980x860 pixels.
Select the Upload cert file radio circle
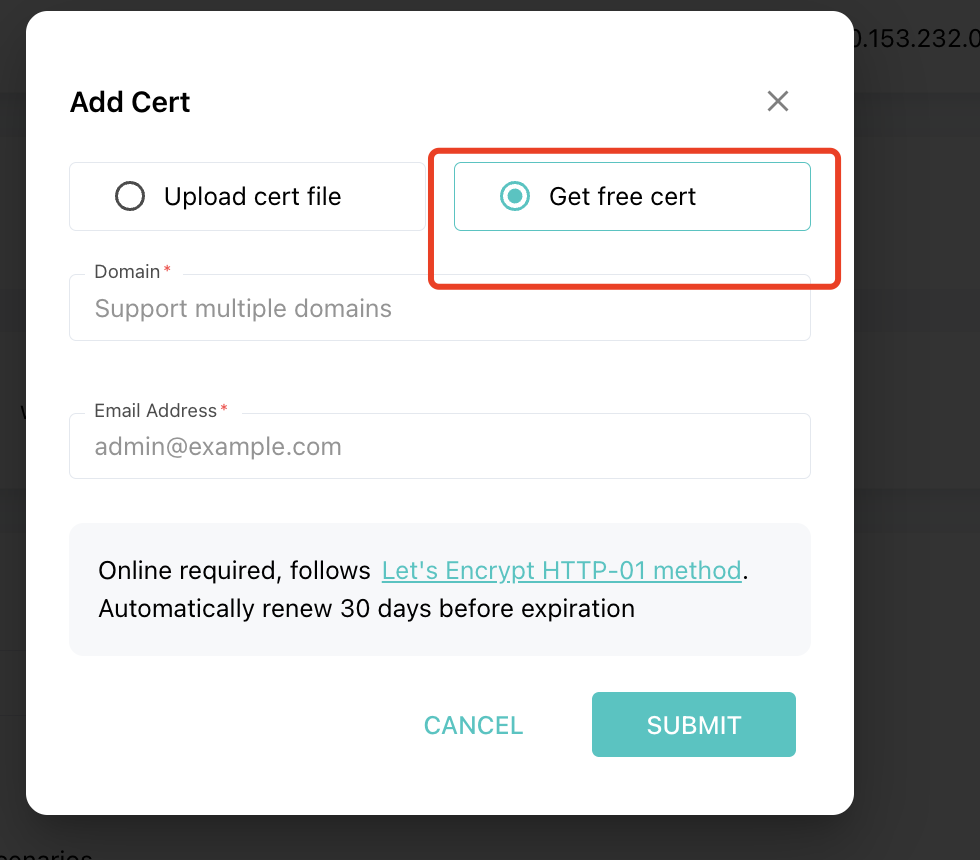click(x=130, y=196)
